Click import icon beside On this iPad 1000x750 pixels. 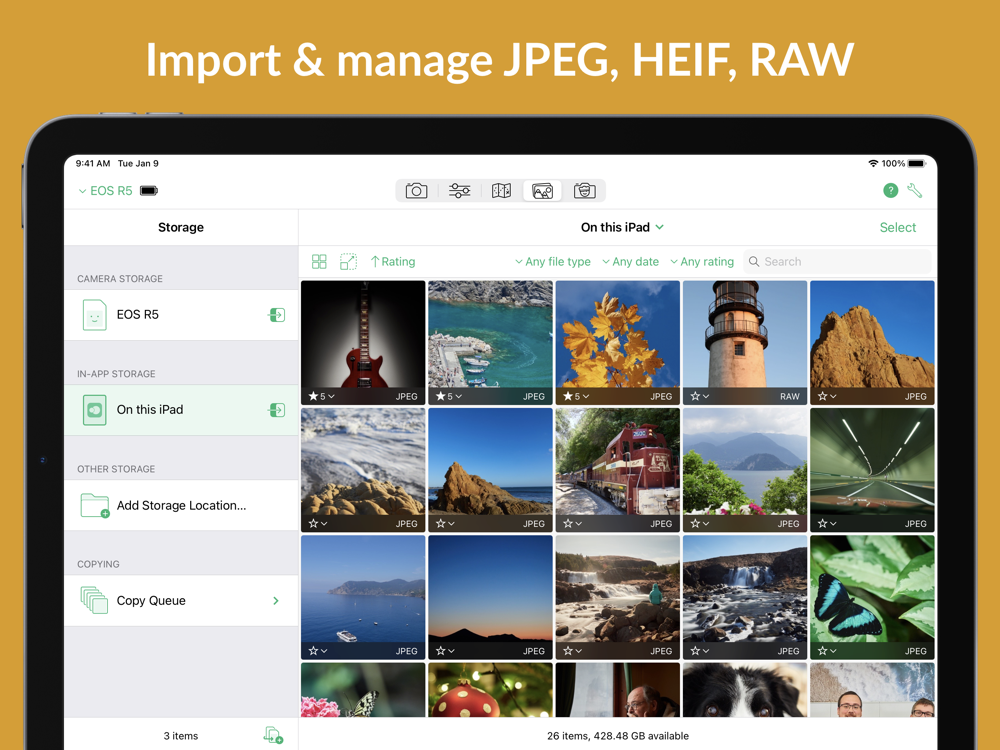click(277, 410)
